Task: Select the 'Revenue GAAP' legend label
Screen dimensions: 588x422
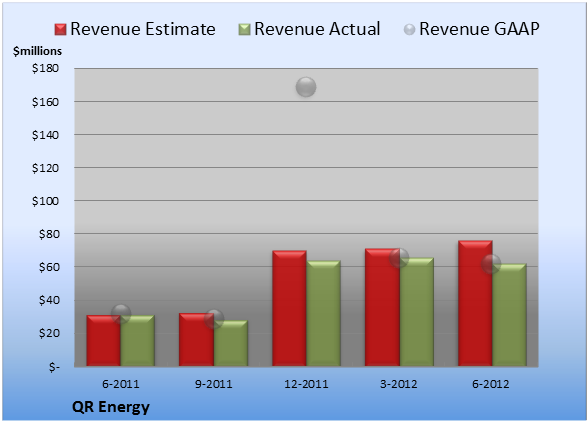Action: click(480, 29)
